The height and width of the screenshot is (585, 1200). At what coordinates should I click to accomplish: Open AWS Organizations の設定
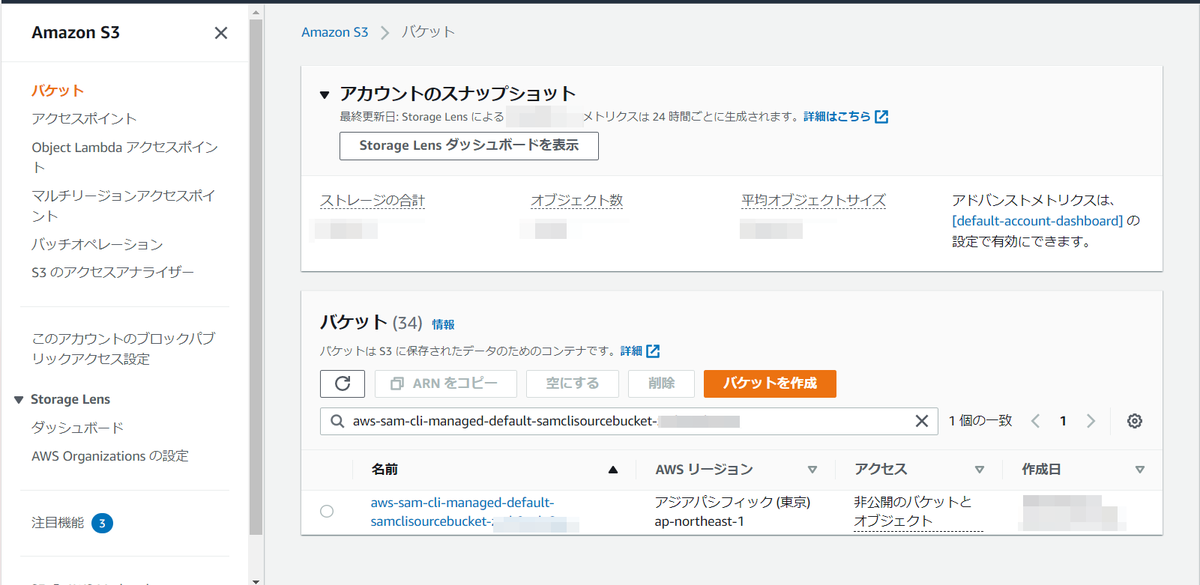point(110,455)
